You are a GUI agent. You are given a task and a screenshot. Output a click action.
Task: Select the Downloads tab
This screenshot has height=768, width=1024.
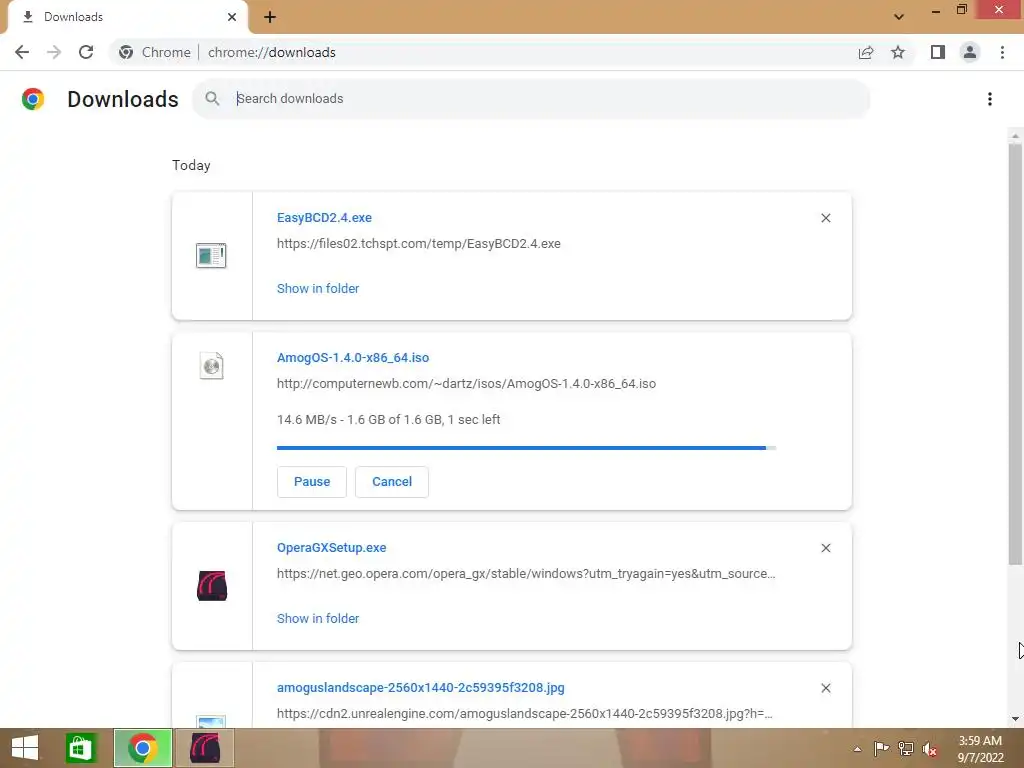[127, 17]
